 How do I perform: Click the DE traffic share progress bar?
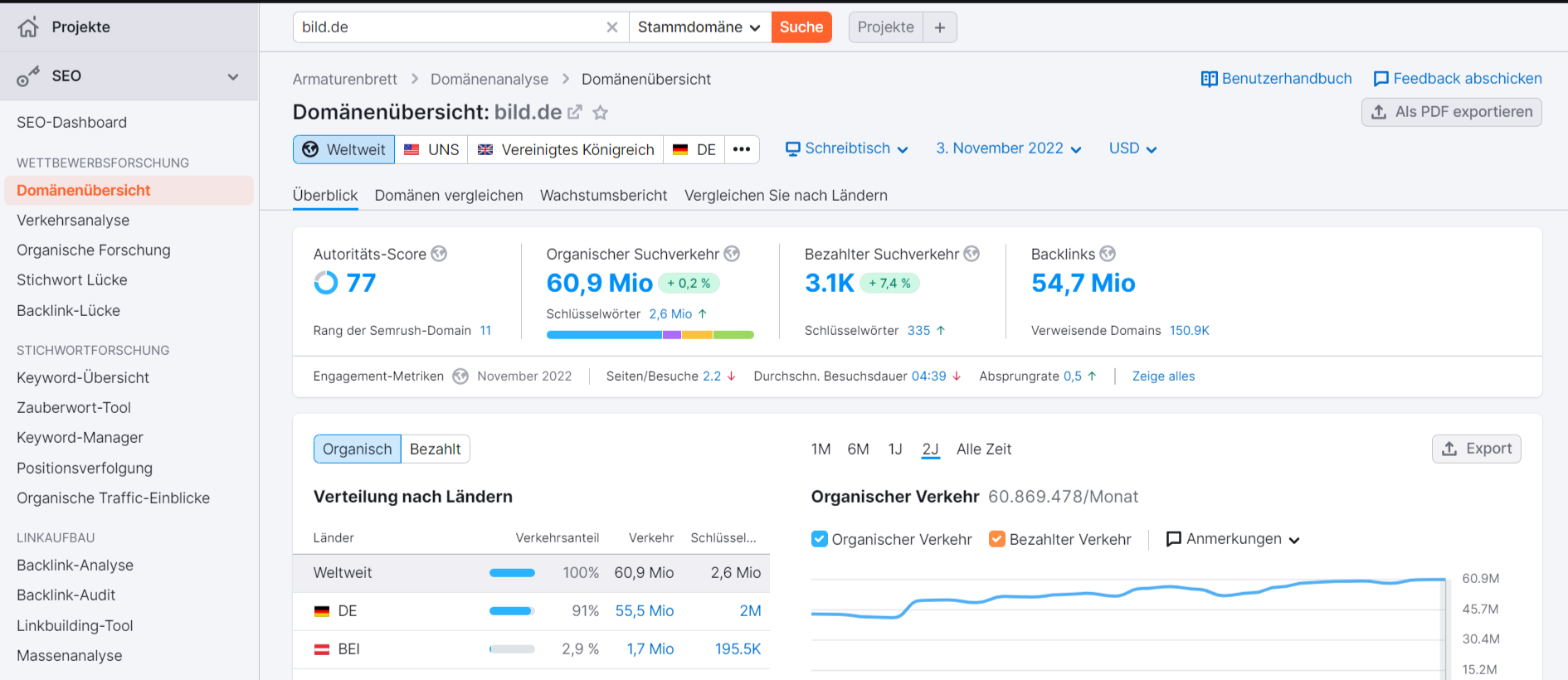pyautogui.click(x=512, y=611)
